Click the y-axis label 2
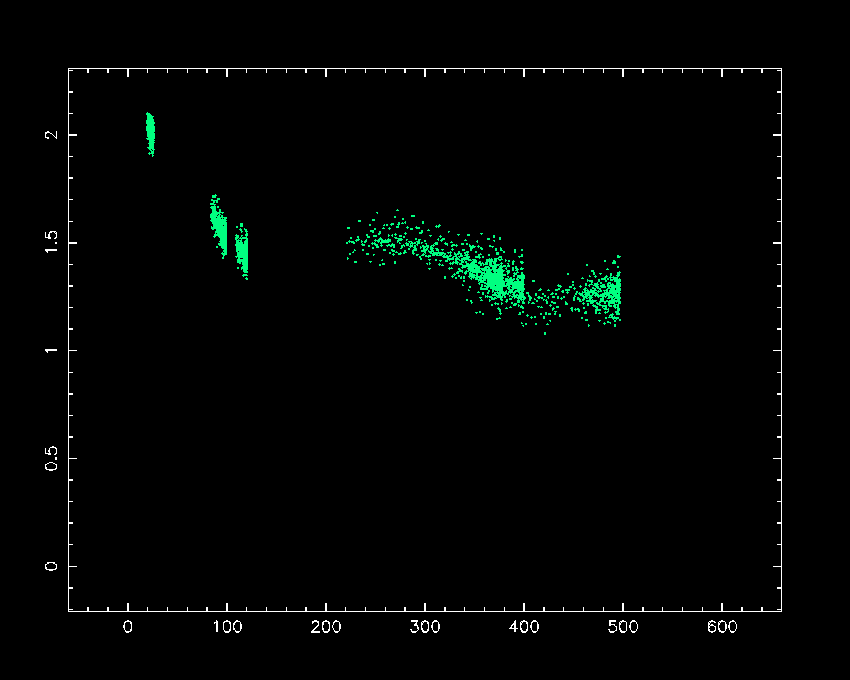The image size is (850, 680). pos(51,134)
